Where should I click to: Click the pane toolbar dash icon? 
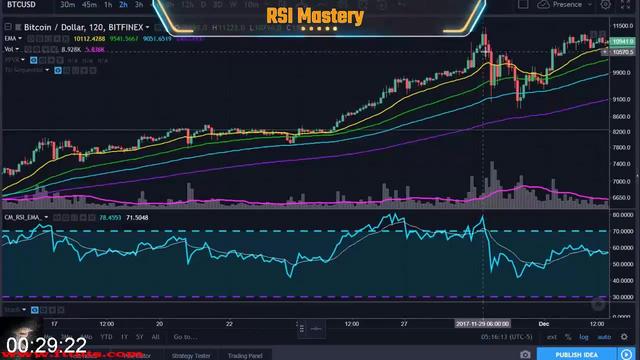[x=316, y=329]
